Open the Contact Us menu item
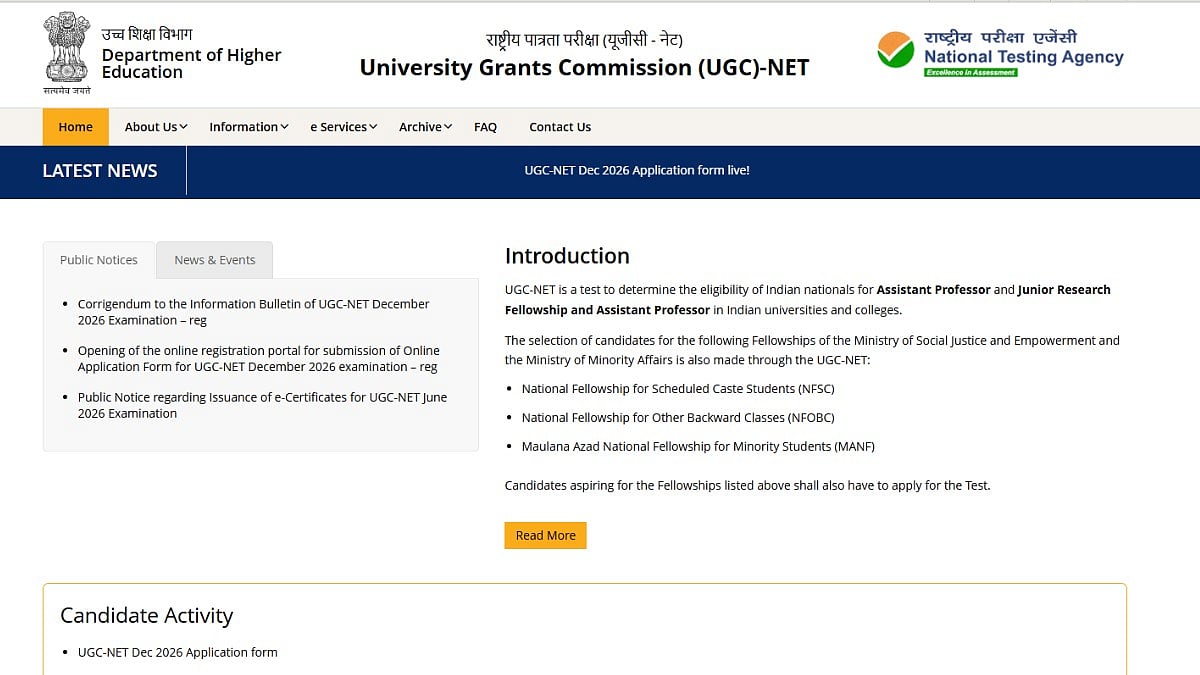Viewport: 1200px width, 675px height. tap(560, 127)
